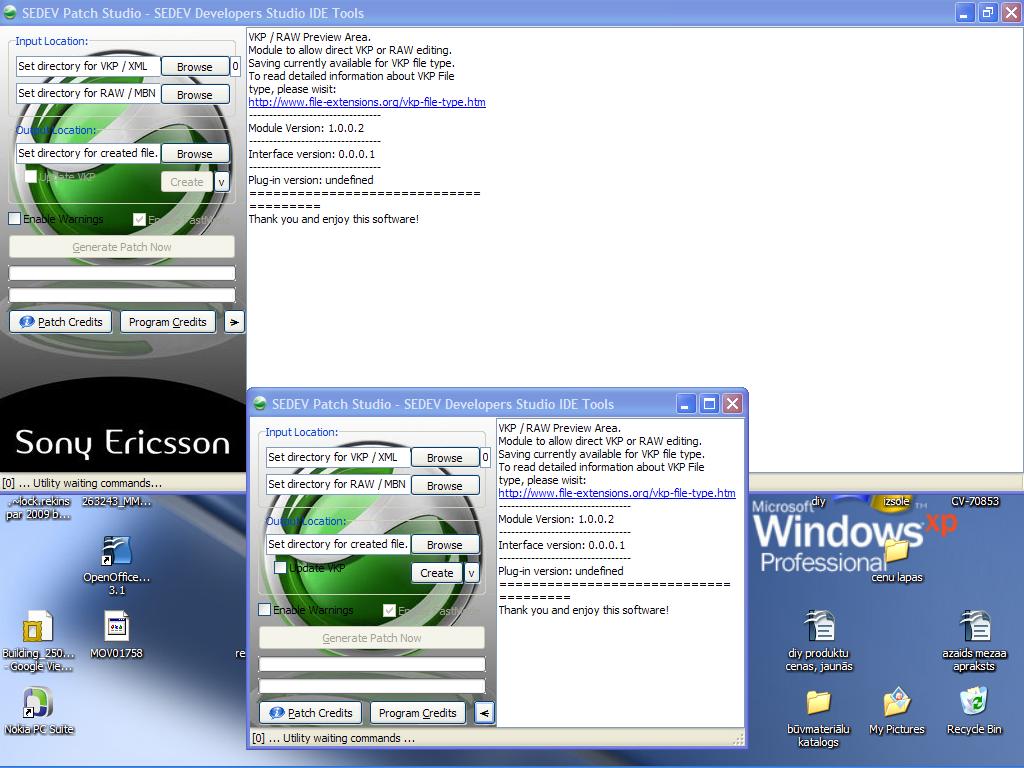Select the azaids mezaa apraksts document icon
Screen dimensions: 1024x768
click(974, 626)
